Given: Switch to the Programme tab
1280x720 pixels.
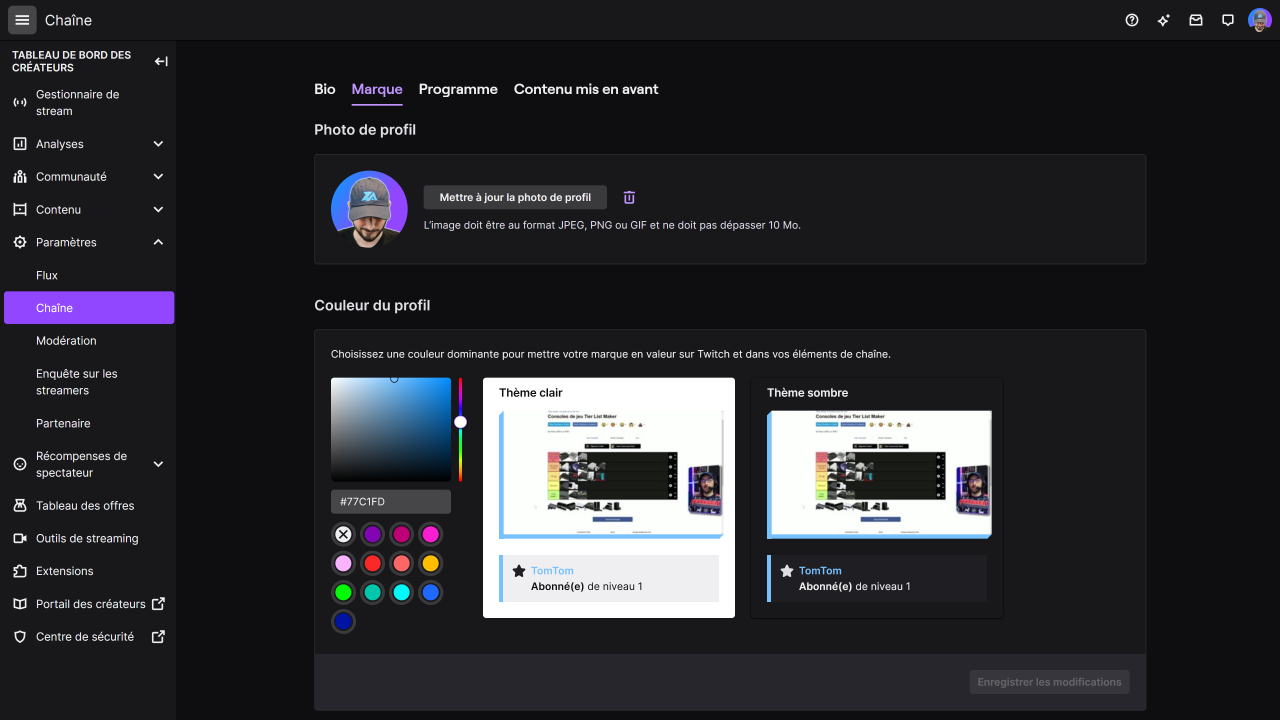Looking at the screenshot, I should 458,89.
